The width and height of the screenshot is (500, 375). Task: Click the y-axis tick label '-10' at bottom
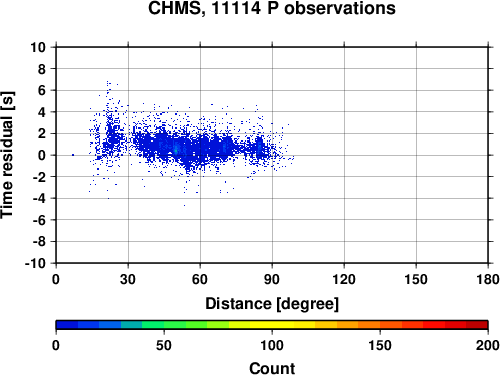click(35, 263)
